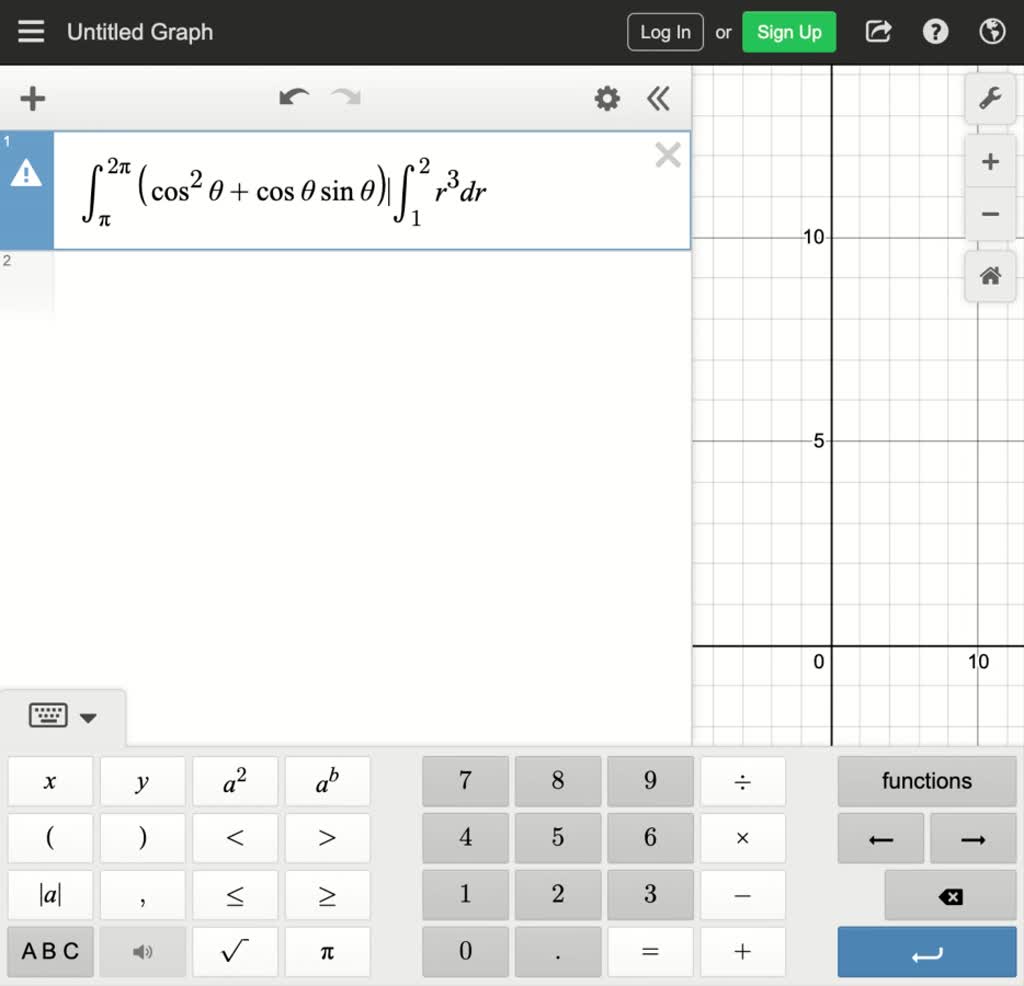Hide the expression list panel

click(x=658, y=99)
